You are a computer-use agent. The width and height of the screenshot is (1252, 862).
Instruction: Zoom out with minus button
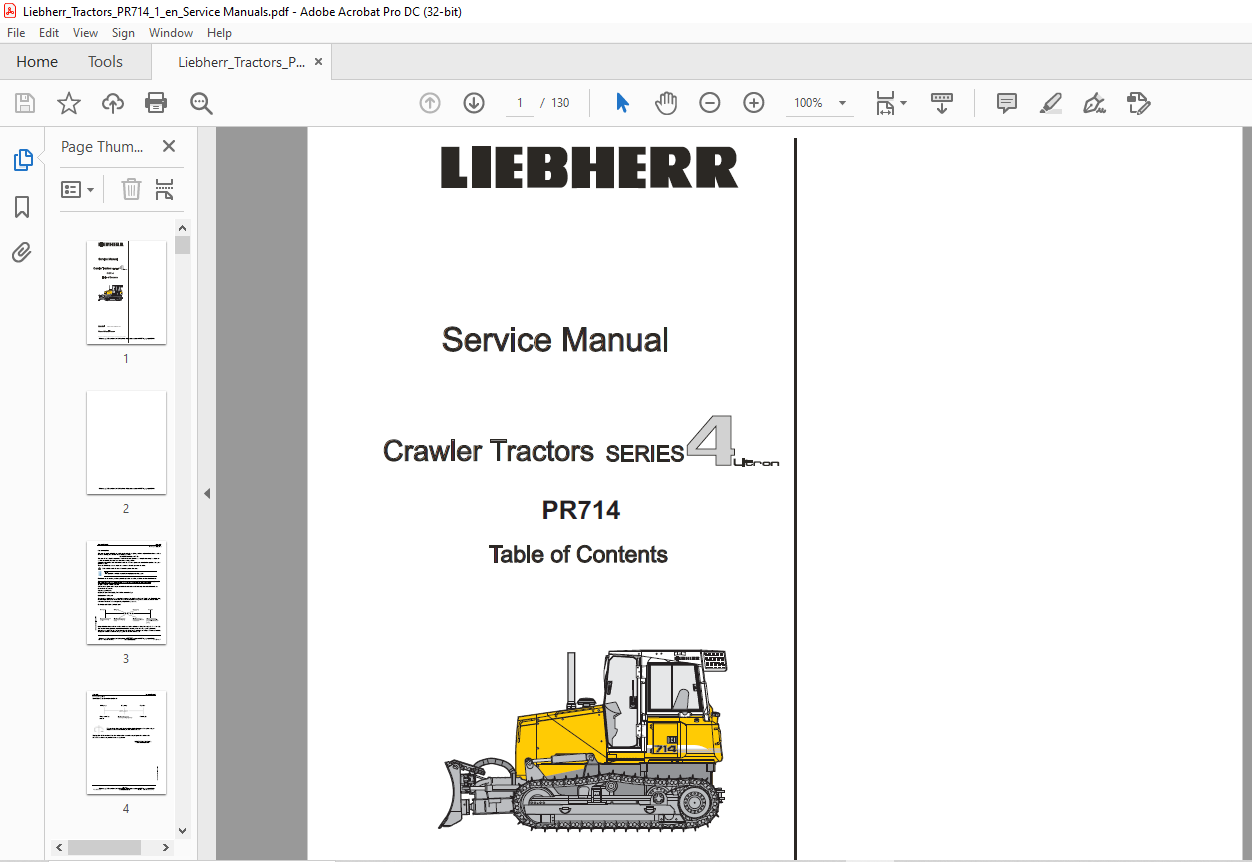click(x=710, y=103)
